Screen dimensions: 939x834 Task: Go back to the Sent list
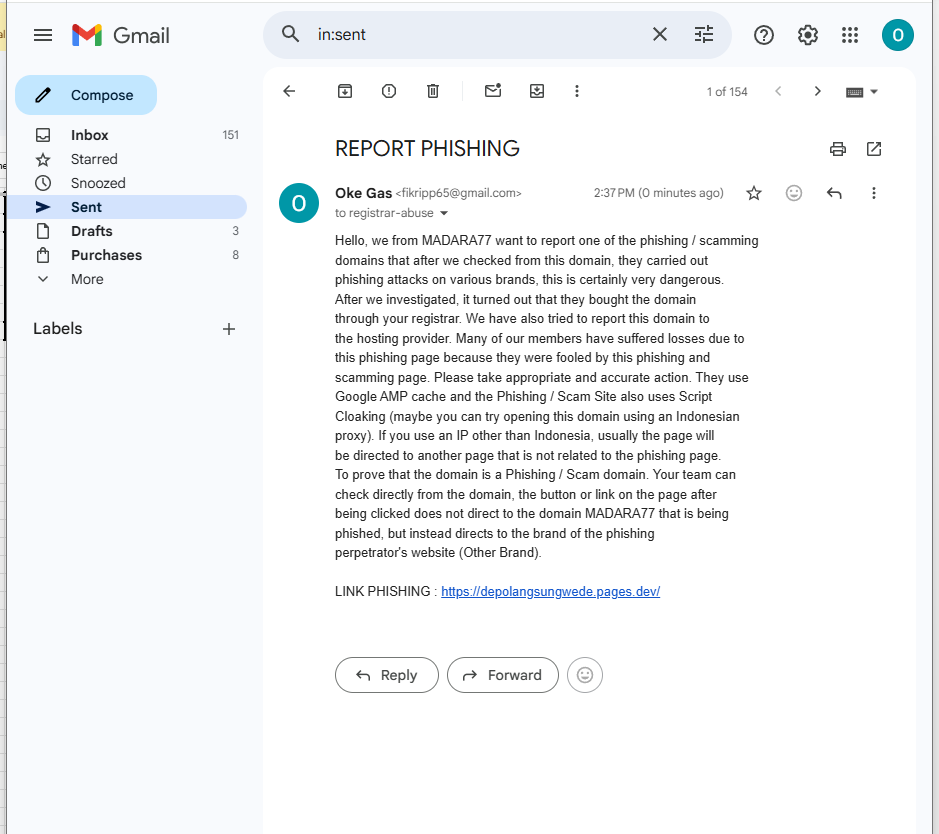point(289,91)
